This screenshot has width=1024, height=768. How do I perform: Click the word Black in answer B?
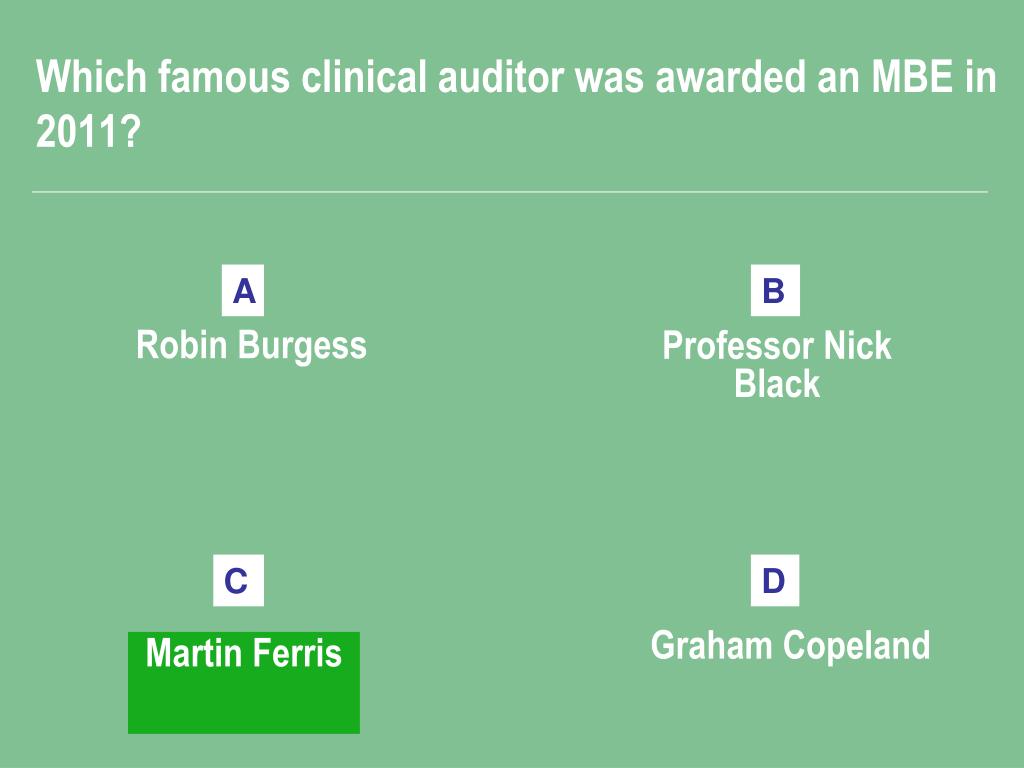point(776,383)
